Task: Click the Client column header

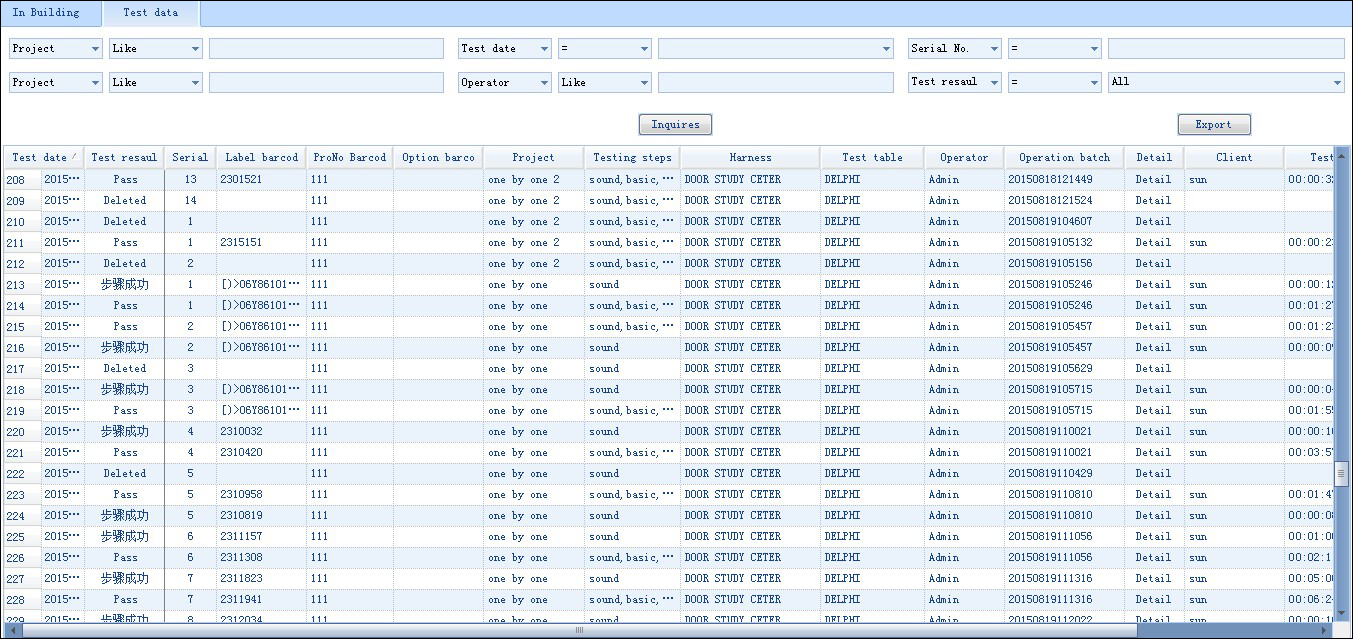Action: pos(1234,157)
